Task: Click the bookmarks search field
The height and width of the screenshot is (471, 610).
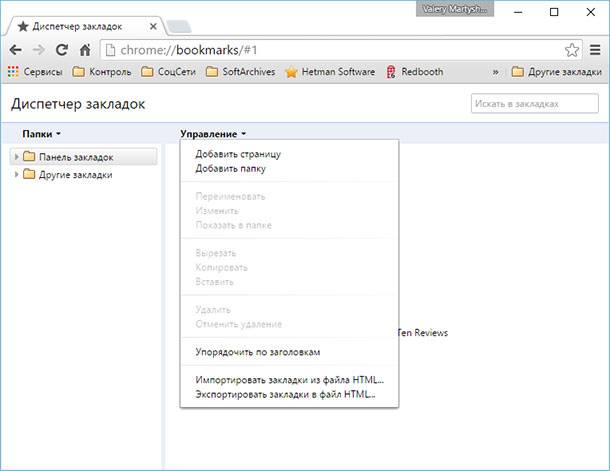Action: pos(535,104)
